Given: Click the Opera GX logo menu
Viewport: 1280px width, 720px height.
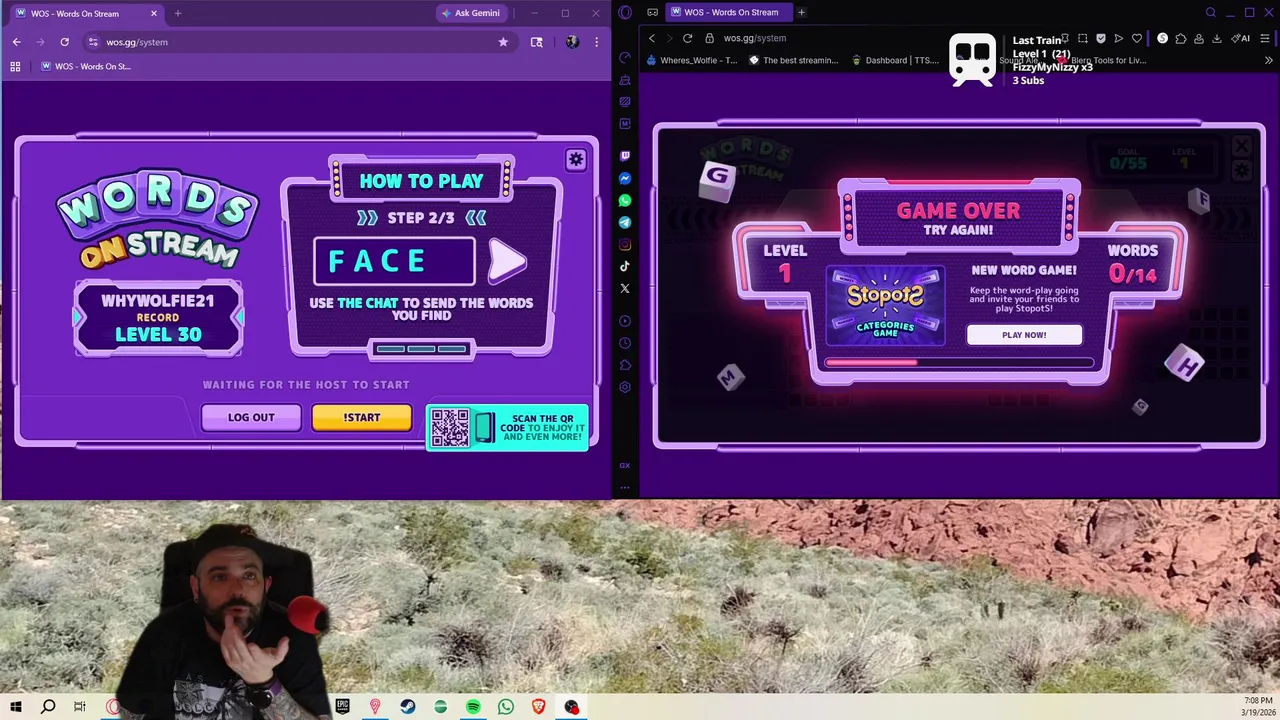Looking at the screenshot, I should click(625, 12).
